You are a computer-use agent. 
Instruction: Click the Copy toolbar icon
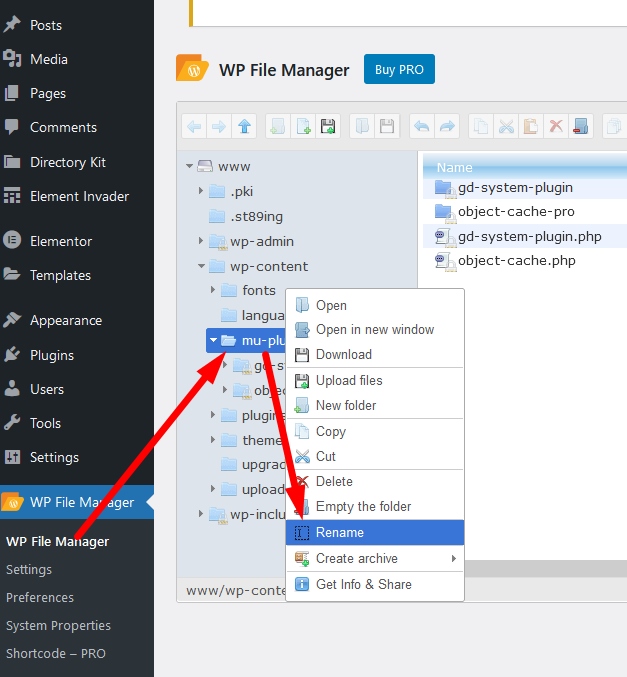pyautogui.click(x=481, y=127)
